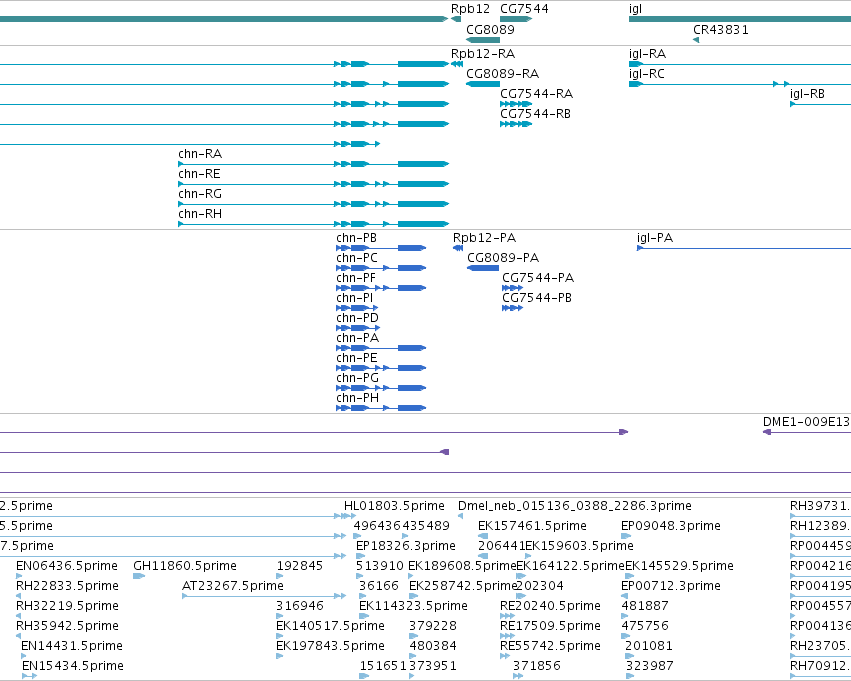
Task: Select the chn-RA transcript label
Action: click(200, 154)
